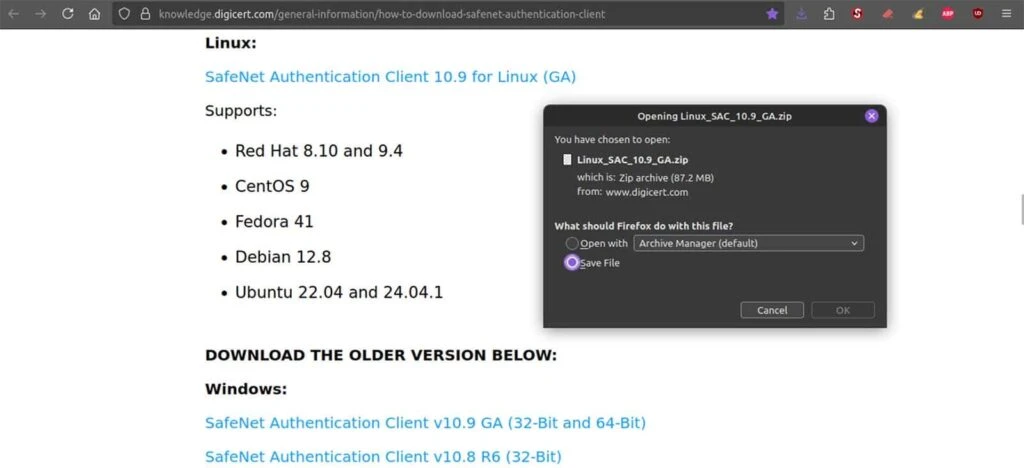This screenshot has width=1024, height=468.
Task: Click the Ubuntu 22.04 and 24.04.1 item
Action: (339, 292)
